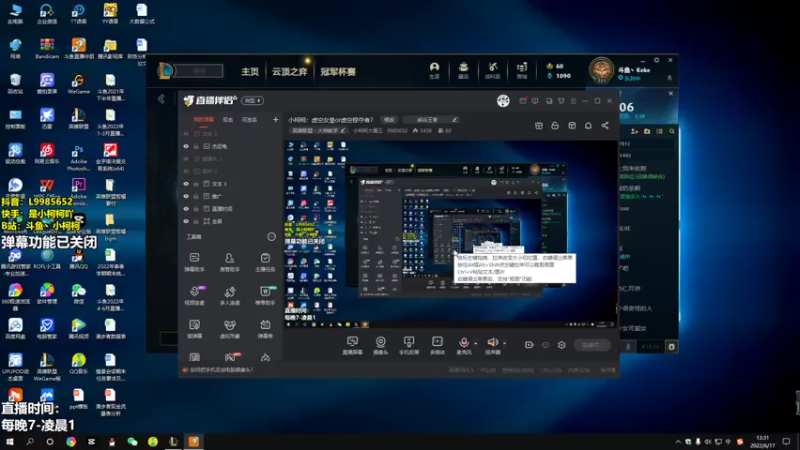Toggle visibility of the 全屏 layer
The height and width of the screenshot is (450, 800).
pos(186,221)
